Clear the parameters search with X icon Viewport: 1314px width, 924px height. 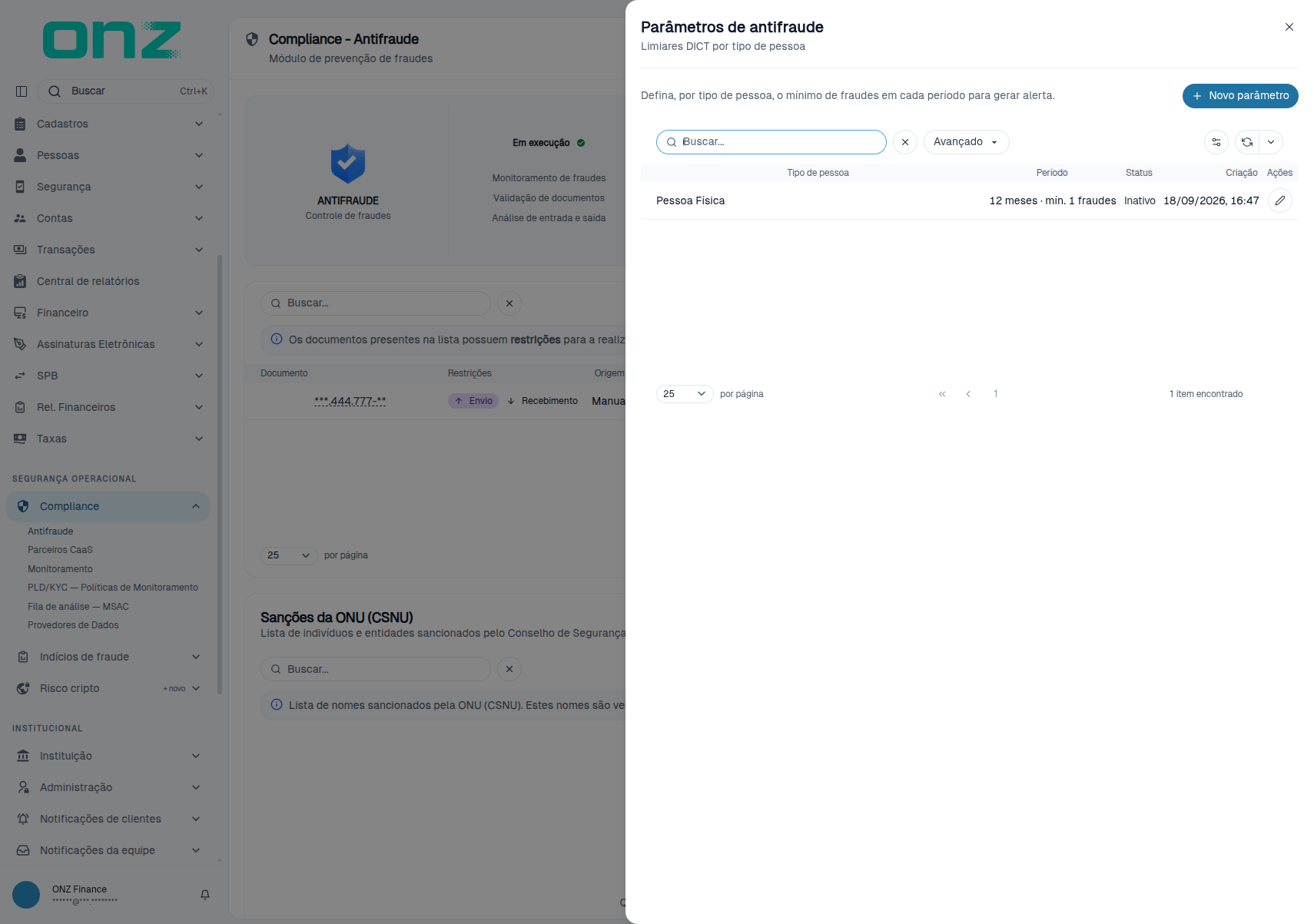click(x=905, y=142)
